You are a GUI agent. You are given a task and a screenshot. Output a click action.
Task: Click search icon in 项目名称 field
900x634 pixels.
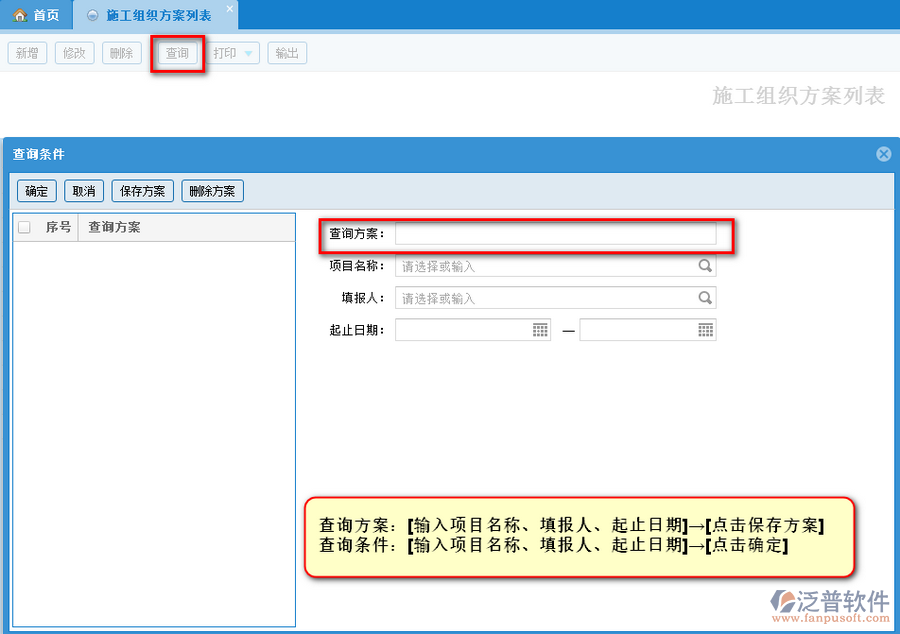705,266
